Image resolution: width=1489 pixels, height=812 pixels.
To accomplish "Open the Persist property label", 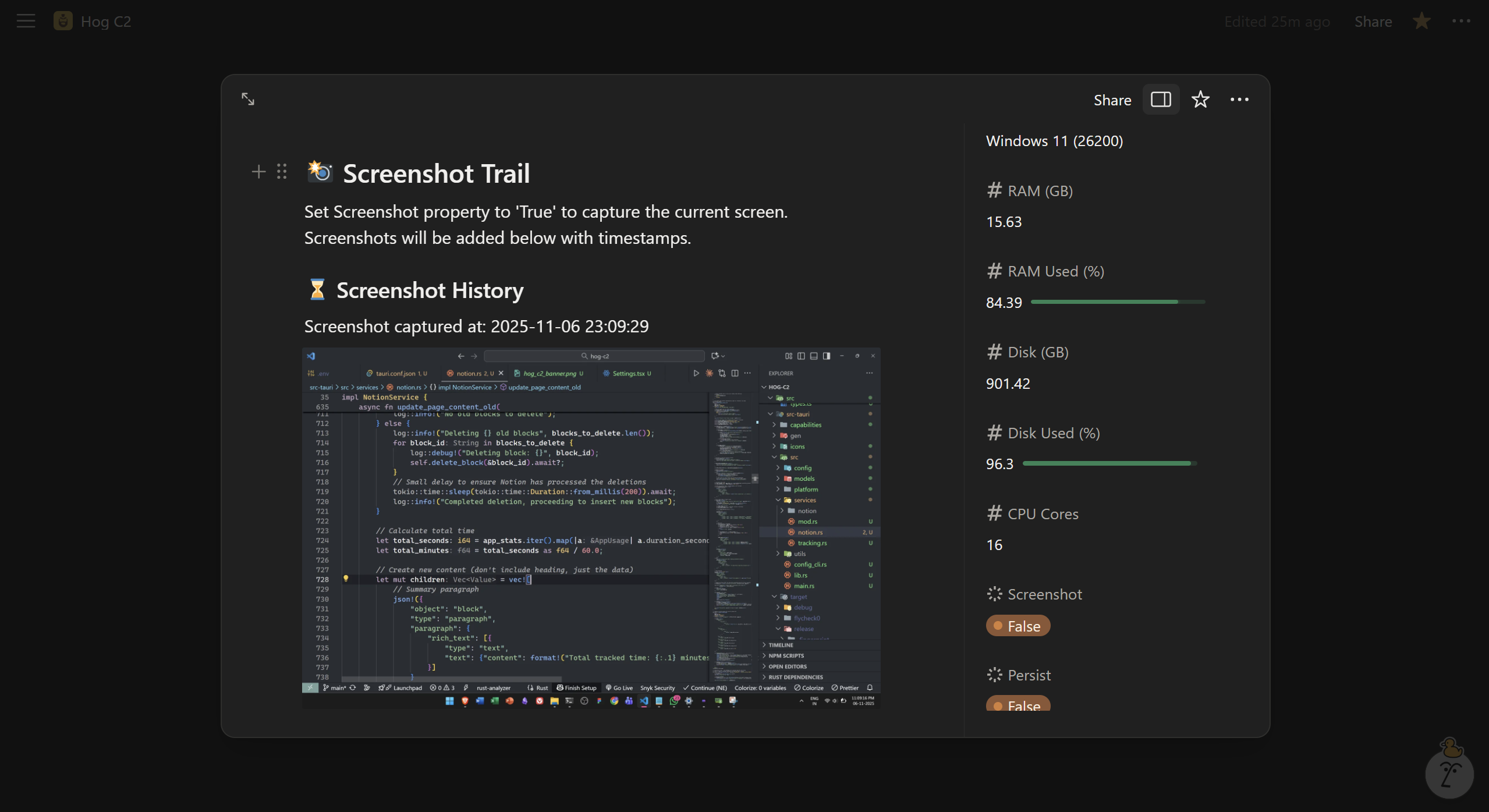I will point(1029,675).
